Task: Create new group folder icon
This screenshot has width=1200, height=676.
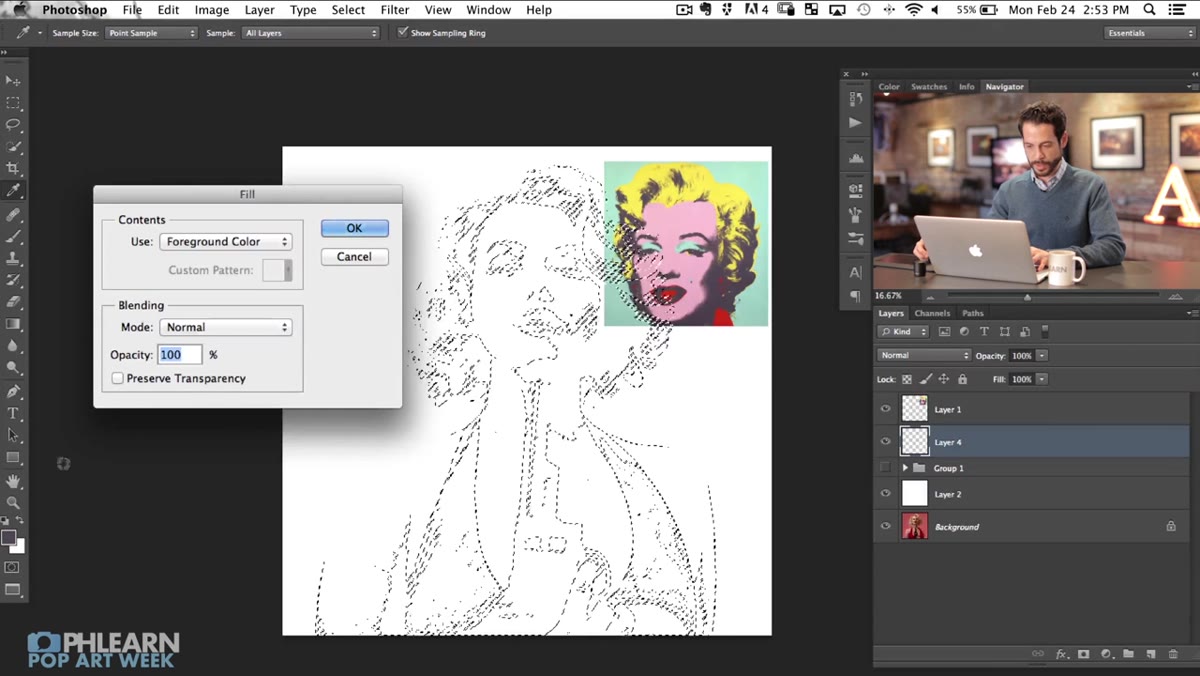Action: pos(1128,654)
